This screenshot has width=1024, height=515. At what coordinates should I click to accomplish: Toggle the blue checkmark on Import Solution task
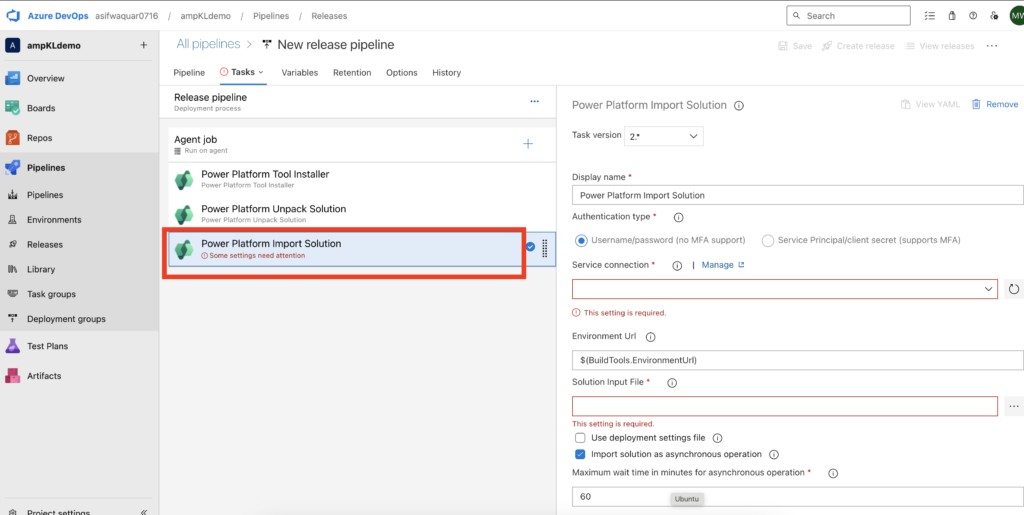point(530,247)
